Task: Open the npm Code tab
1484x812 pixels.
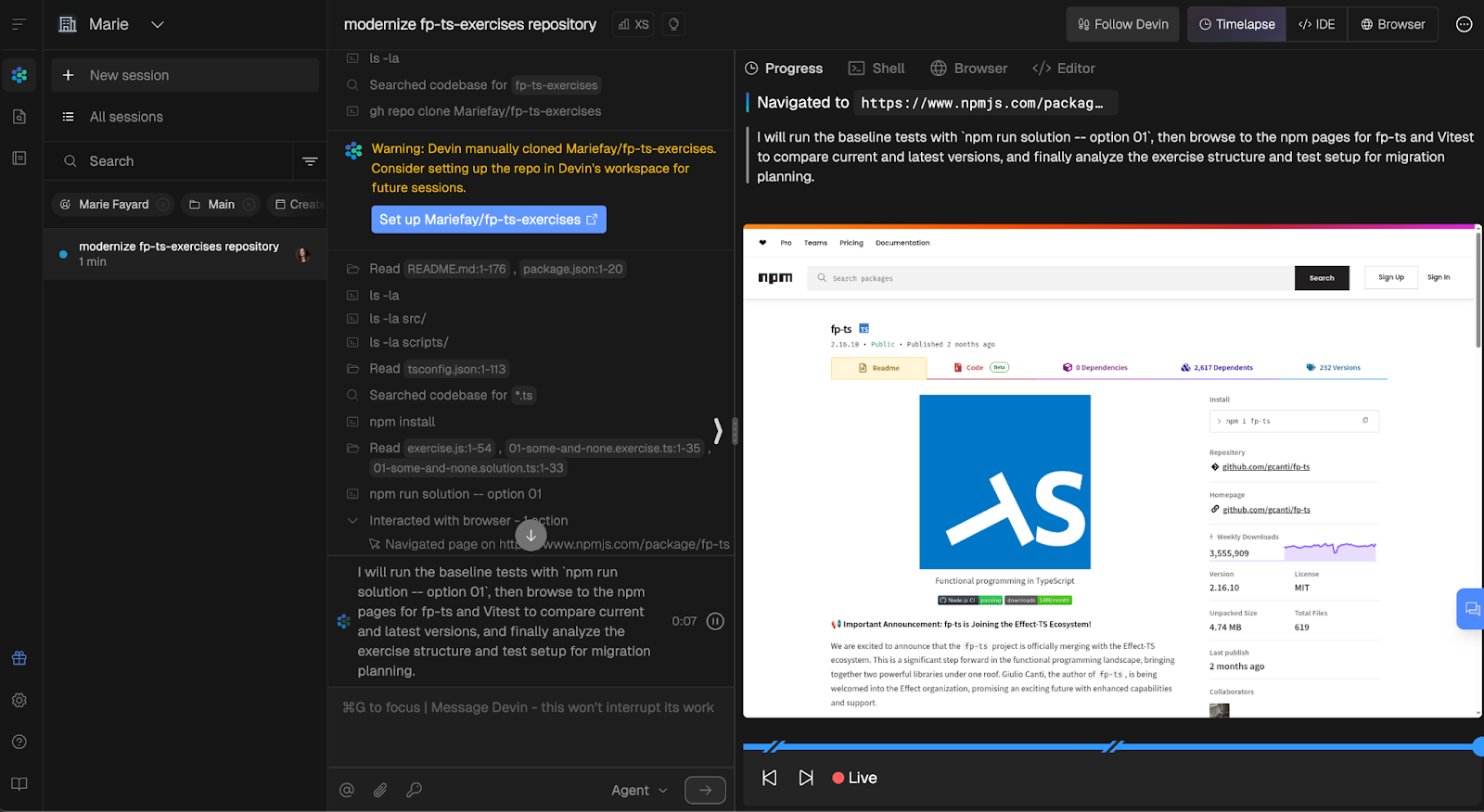Action: 980,368
